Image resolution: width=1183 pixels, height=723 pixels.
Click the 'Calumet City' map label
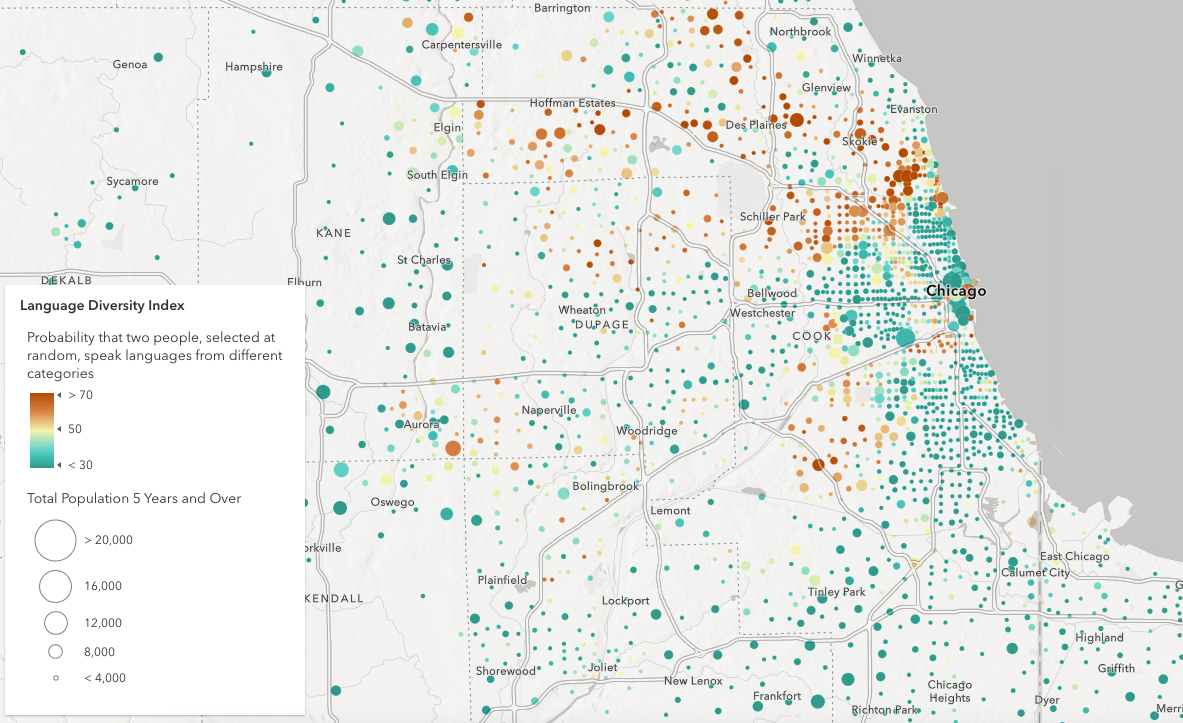pos(1035,573)
